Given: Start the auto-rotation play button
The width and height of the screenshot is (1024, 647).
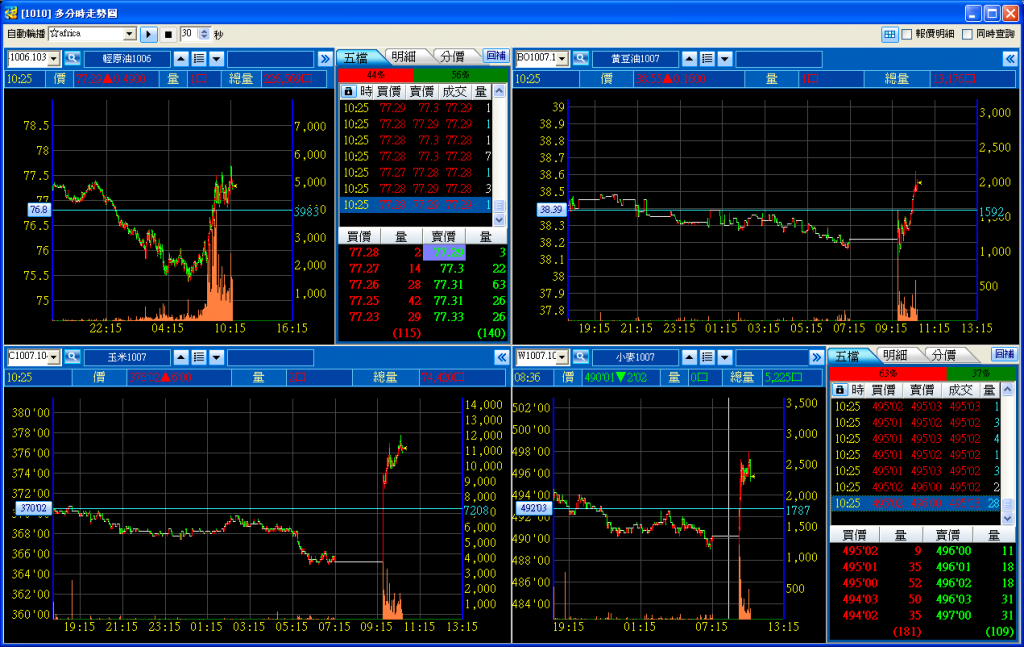Looking at the screenshot, I should tap(148, 34).
